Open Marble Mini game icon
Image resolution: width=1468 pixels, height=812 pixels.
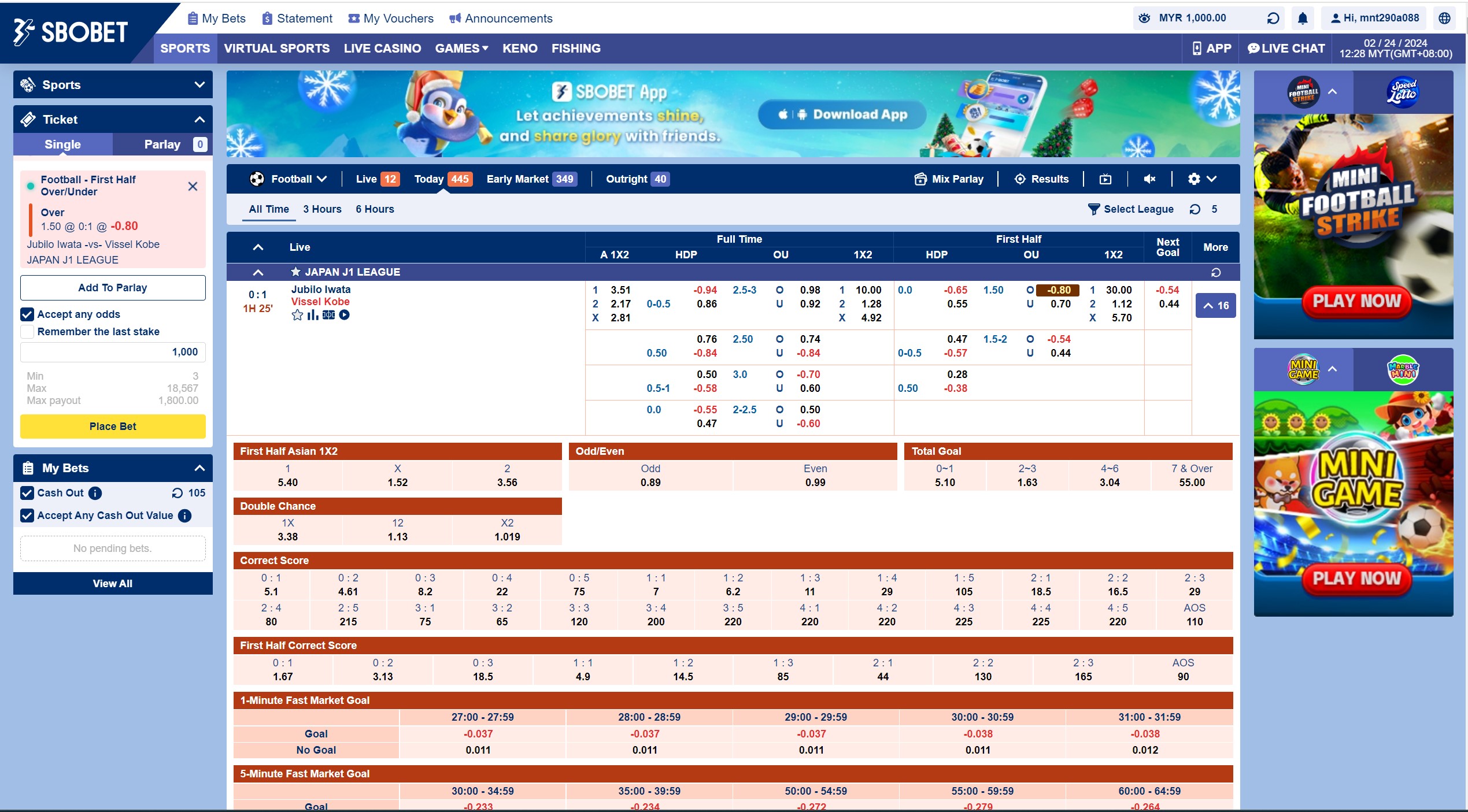(x=1403, y=369)
